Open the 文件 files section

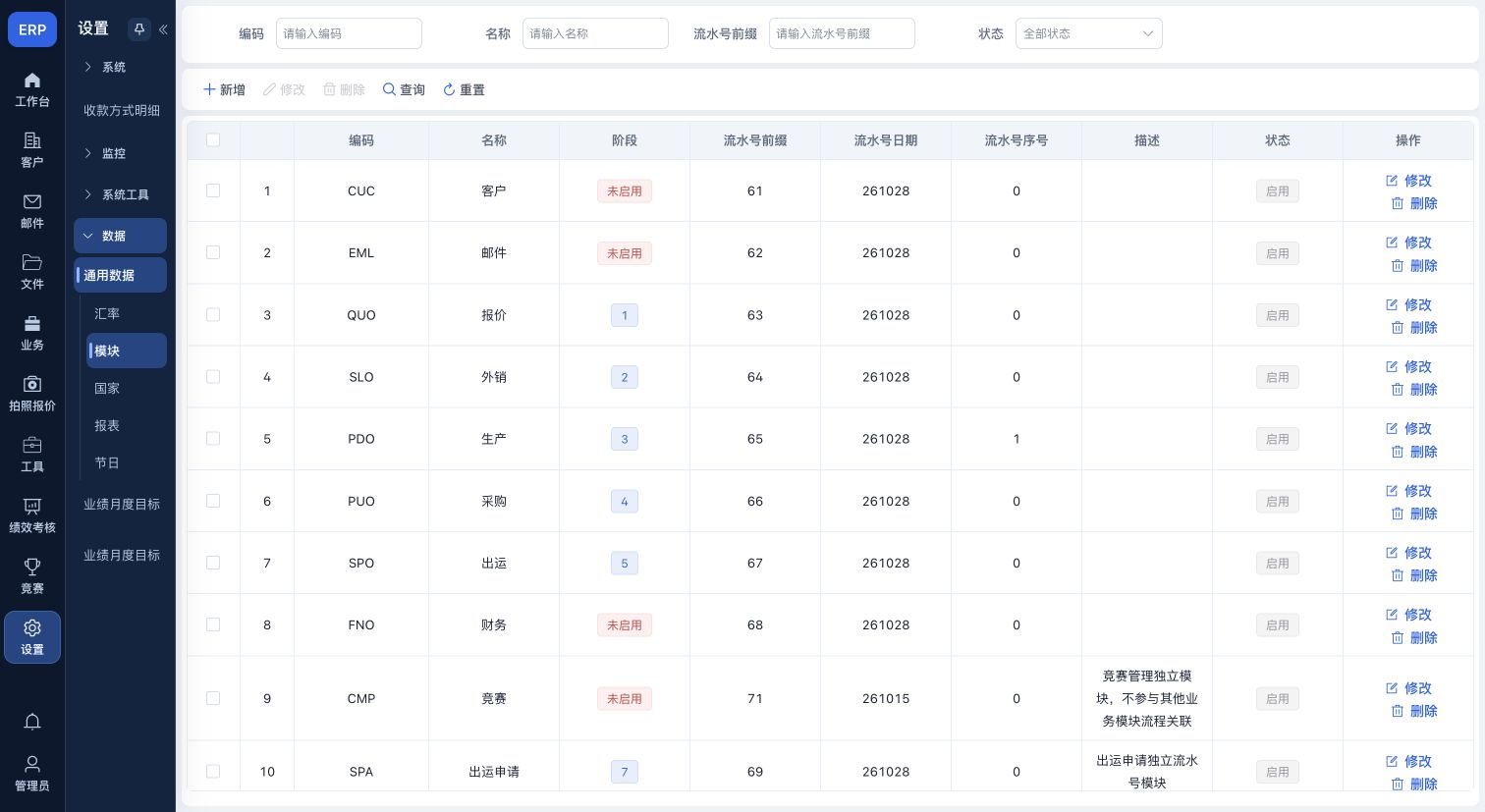[x=32, y=272]
